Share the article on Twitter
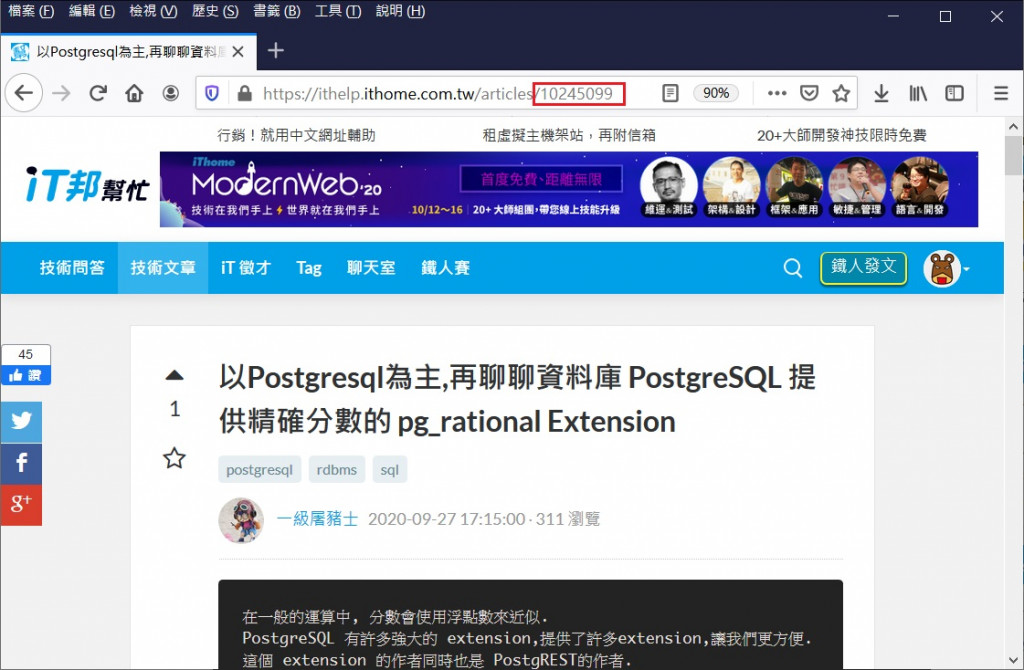1024x670 pixels. 21,421
